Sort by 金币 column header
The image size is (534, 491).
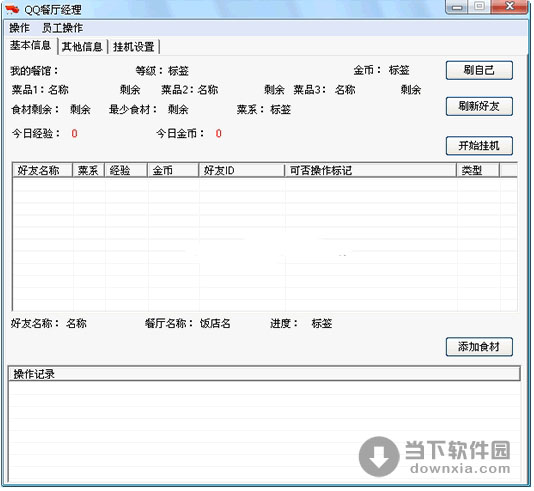pos(173,170)
